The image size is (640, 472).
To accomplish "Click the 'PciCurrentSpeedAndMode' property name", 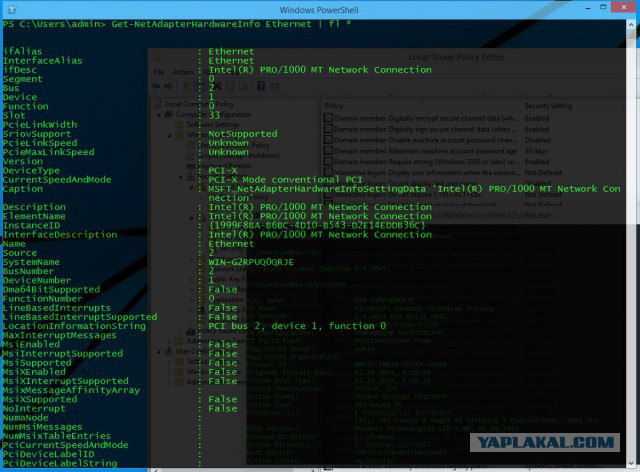I will pyautogui.click(x=65, y=445).
